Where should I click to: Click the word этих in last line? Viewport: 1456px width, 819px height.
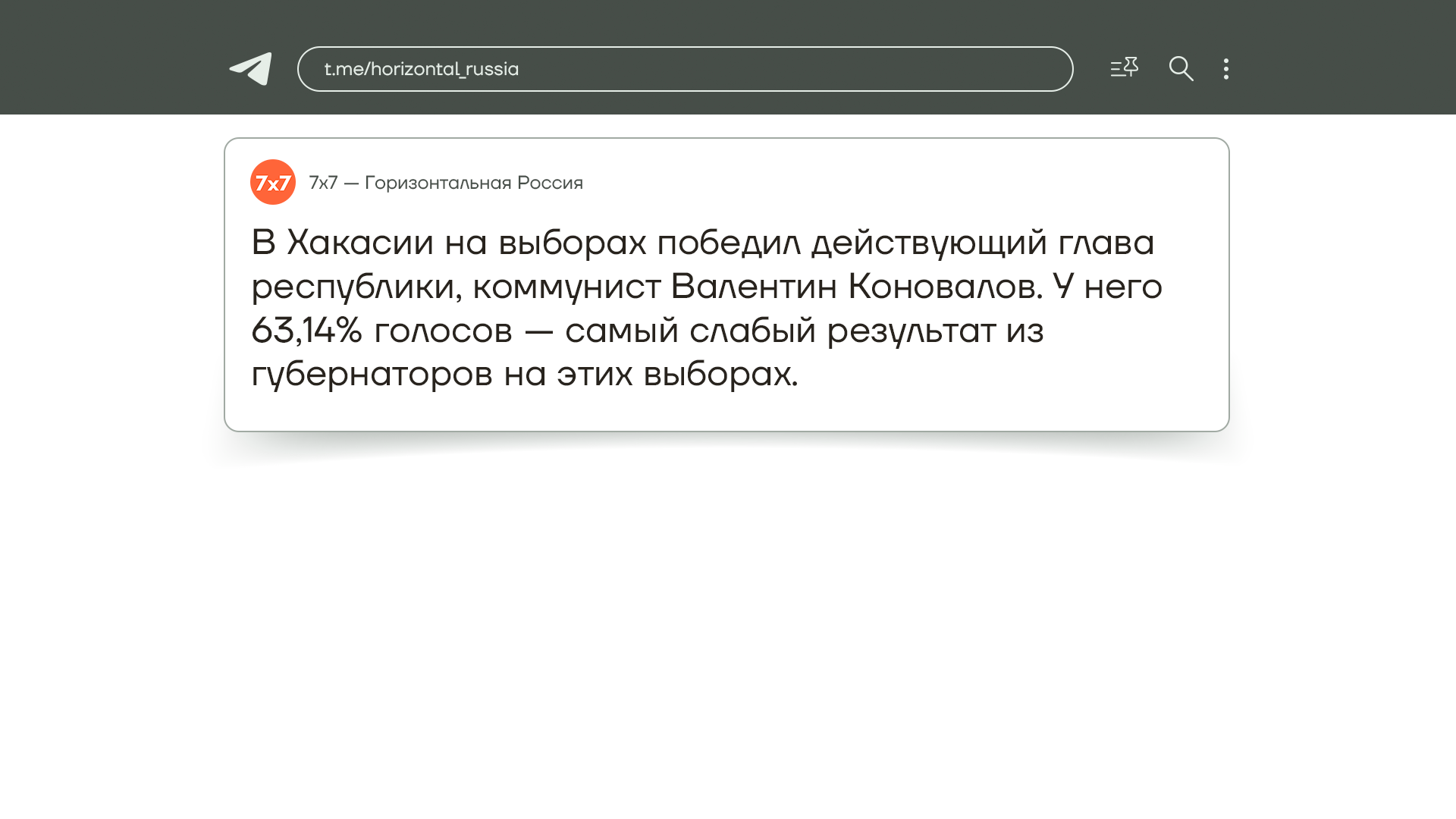coord(595,374)
